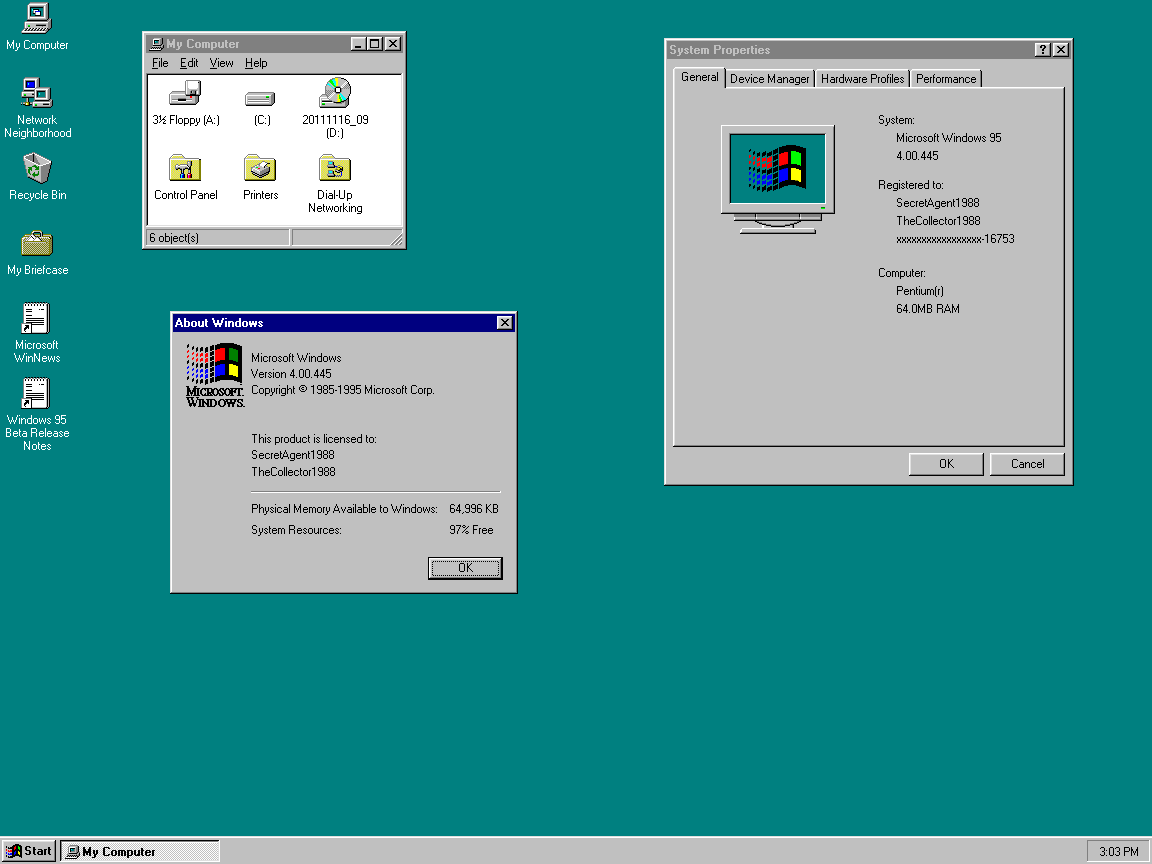Open the View menu in My Computer
This screenshot has height=864, width=1152.
[221, 62]
